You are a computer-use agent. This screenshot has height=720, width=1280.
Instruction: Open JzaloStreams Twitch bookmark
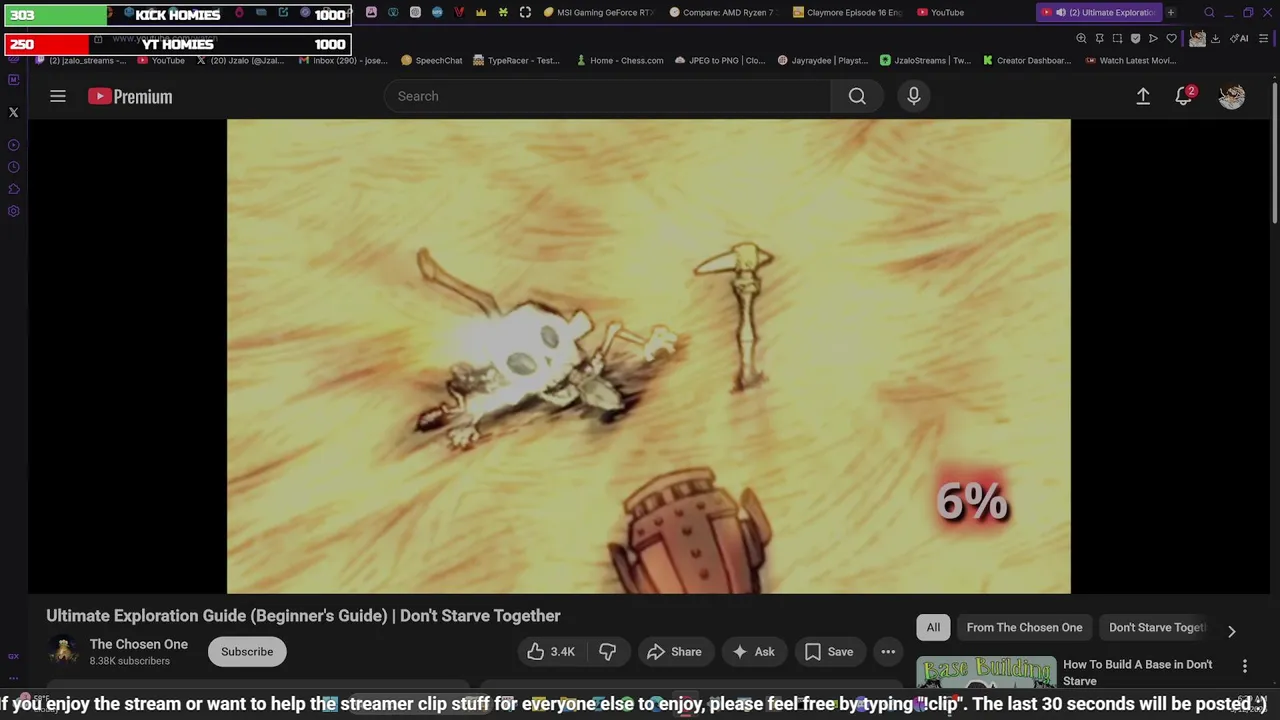coord(925,60)
